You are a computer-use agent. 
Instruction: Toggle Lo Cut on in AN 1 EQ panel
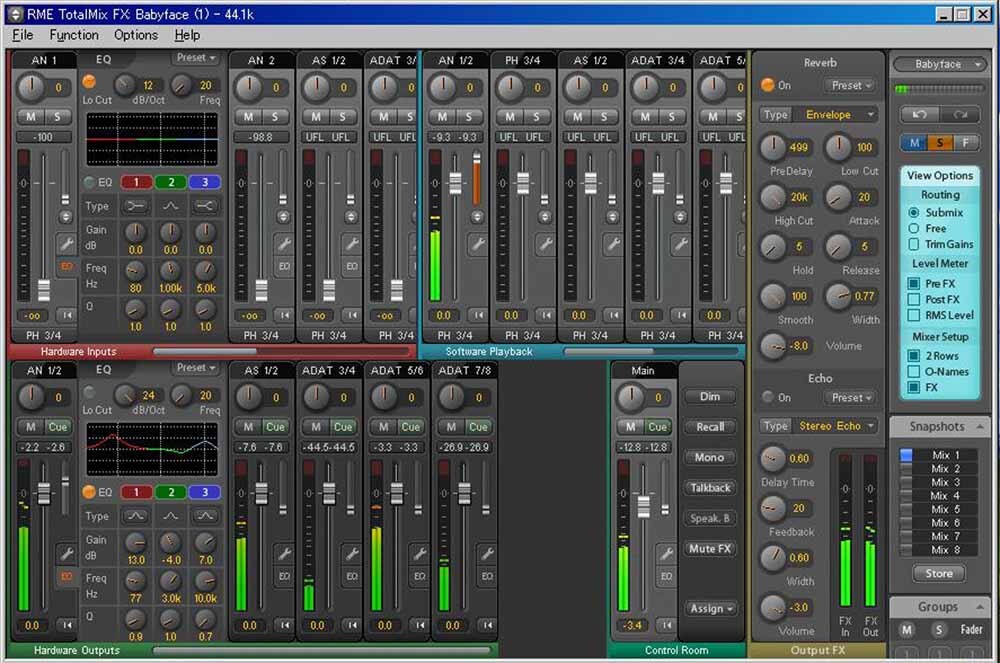coord(89,82)
